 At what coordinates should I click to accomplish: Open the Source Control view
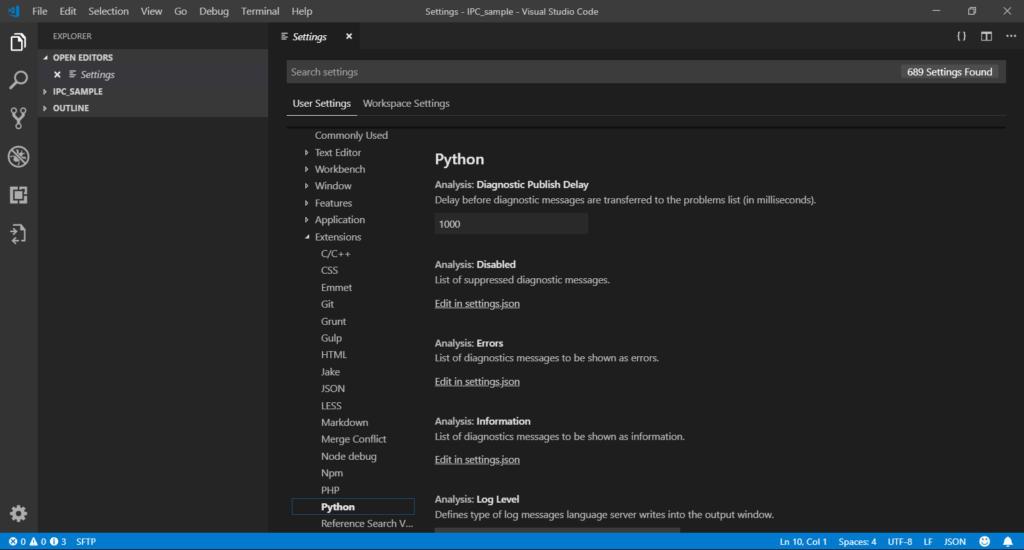pos(18,118)
